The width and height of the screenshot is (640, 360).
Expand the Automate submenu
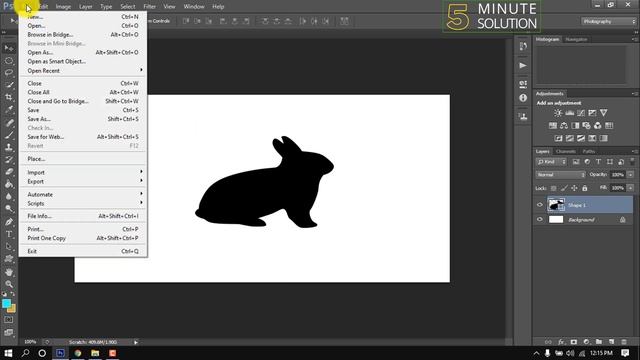(83, 194)
